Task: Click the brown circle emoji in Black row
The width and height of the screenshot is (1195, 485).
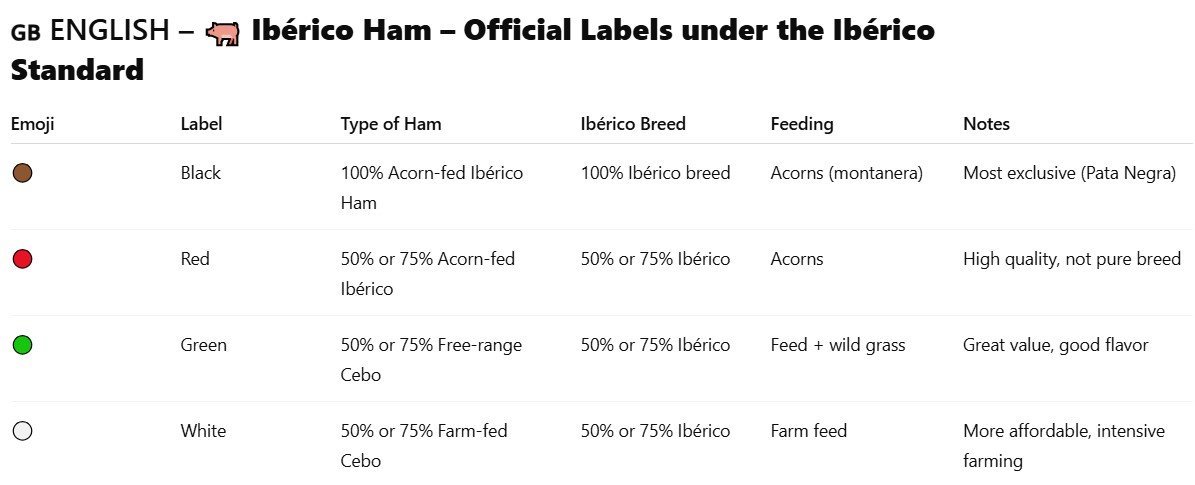Action: point(23,173)
